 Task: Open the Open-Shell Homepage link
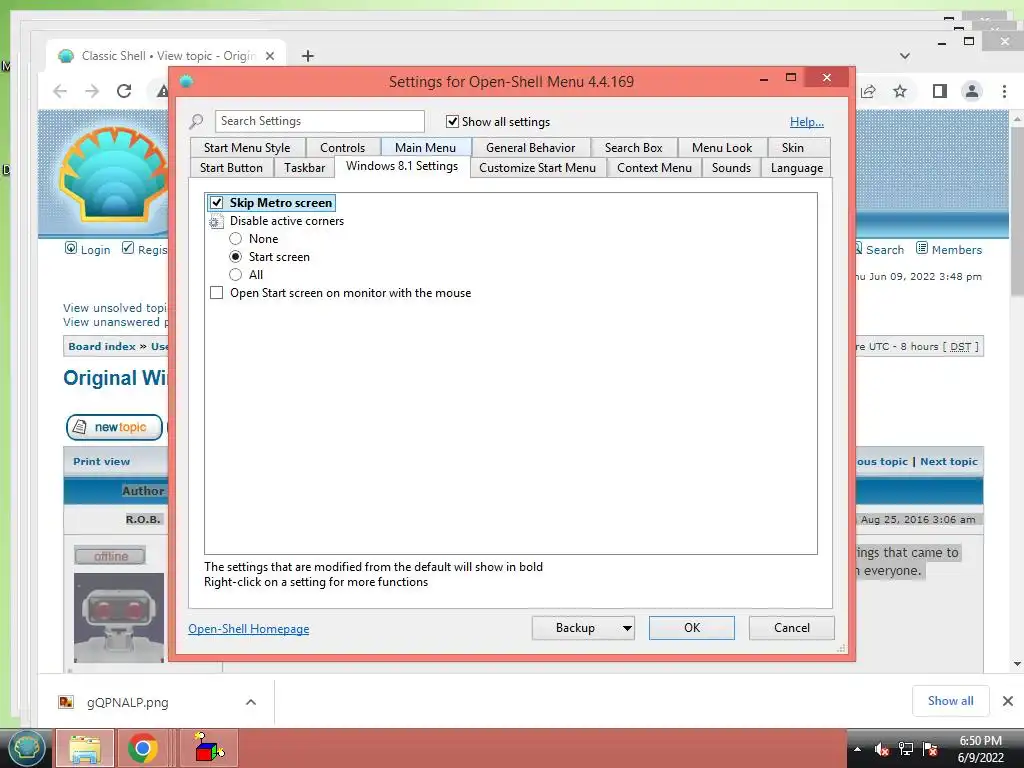(249, 629)
